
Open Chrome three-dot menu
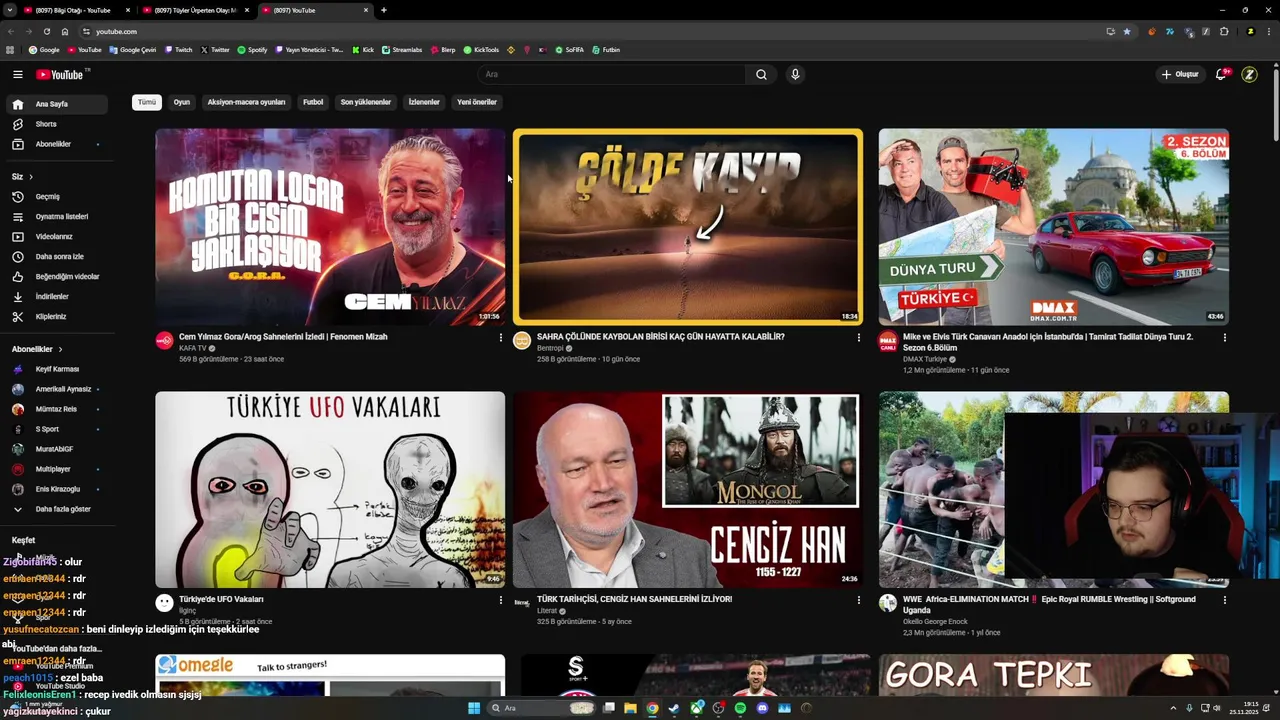1269,31
